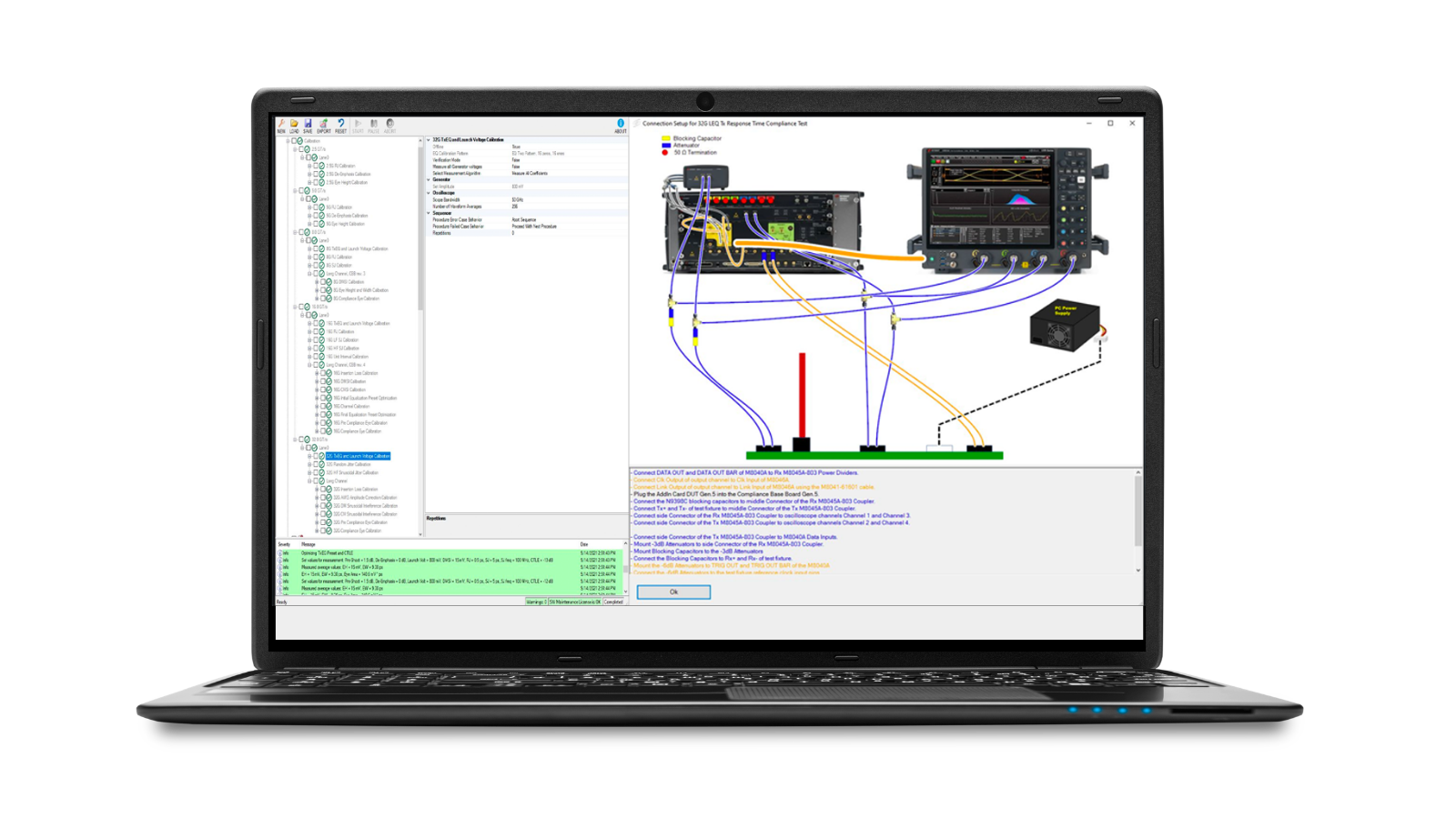Click the NEW toolbar icon

pos(281,124)
